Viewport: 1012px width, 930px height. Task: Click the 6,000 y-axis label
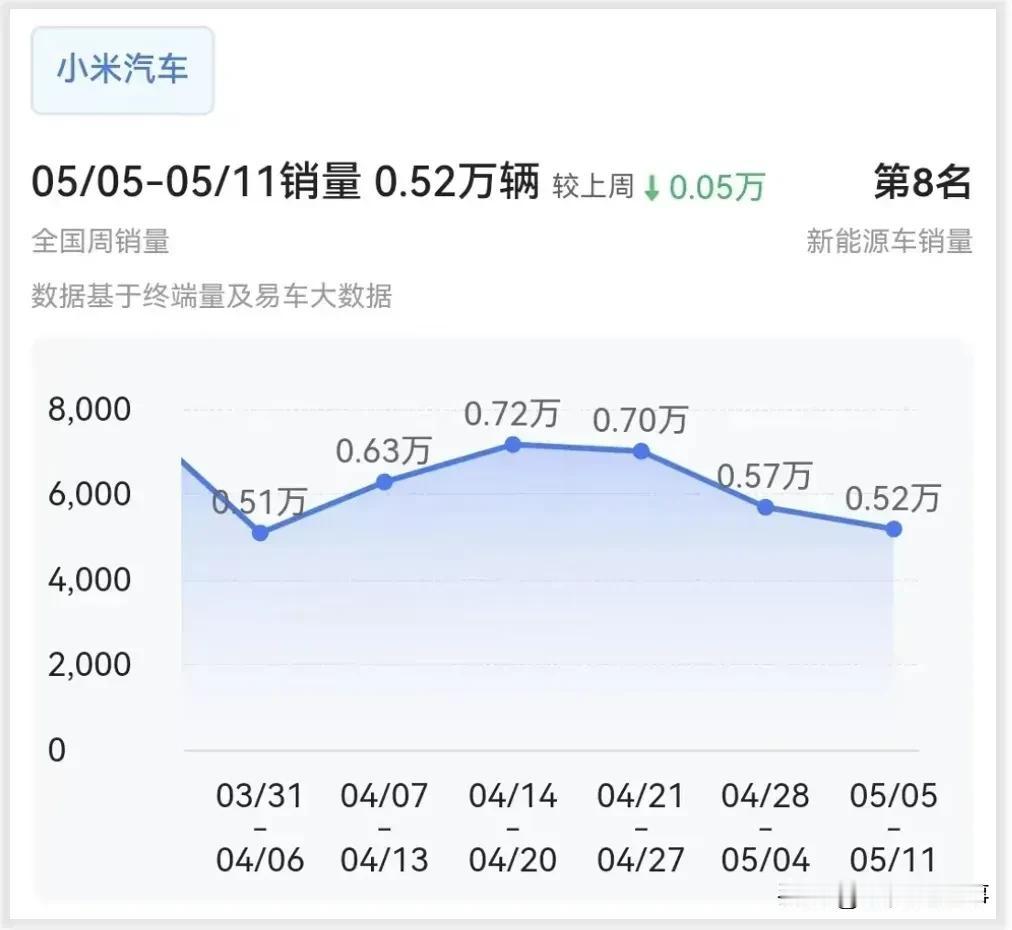click(90, 494)
